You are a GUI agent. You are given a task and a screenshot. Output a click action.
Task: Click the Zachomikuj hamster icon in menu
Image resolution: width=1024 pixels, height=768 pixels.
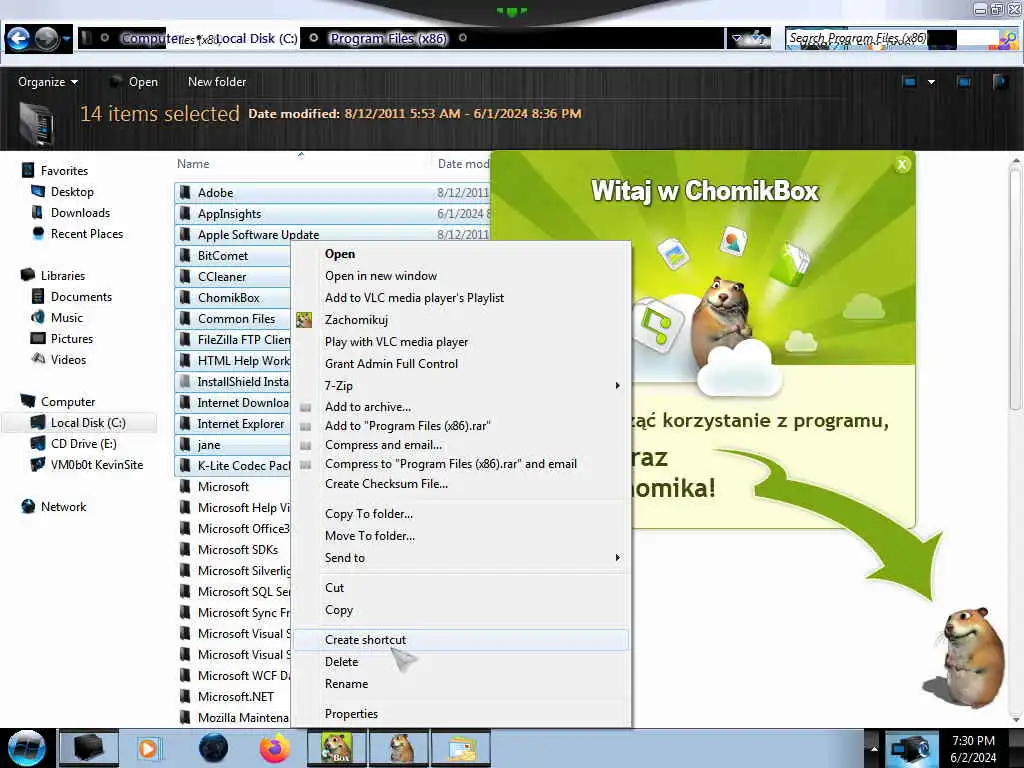pos(304,320)
